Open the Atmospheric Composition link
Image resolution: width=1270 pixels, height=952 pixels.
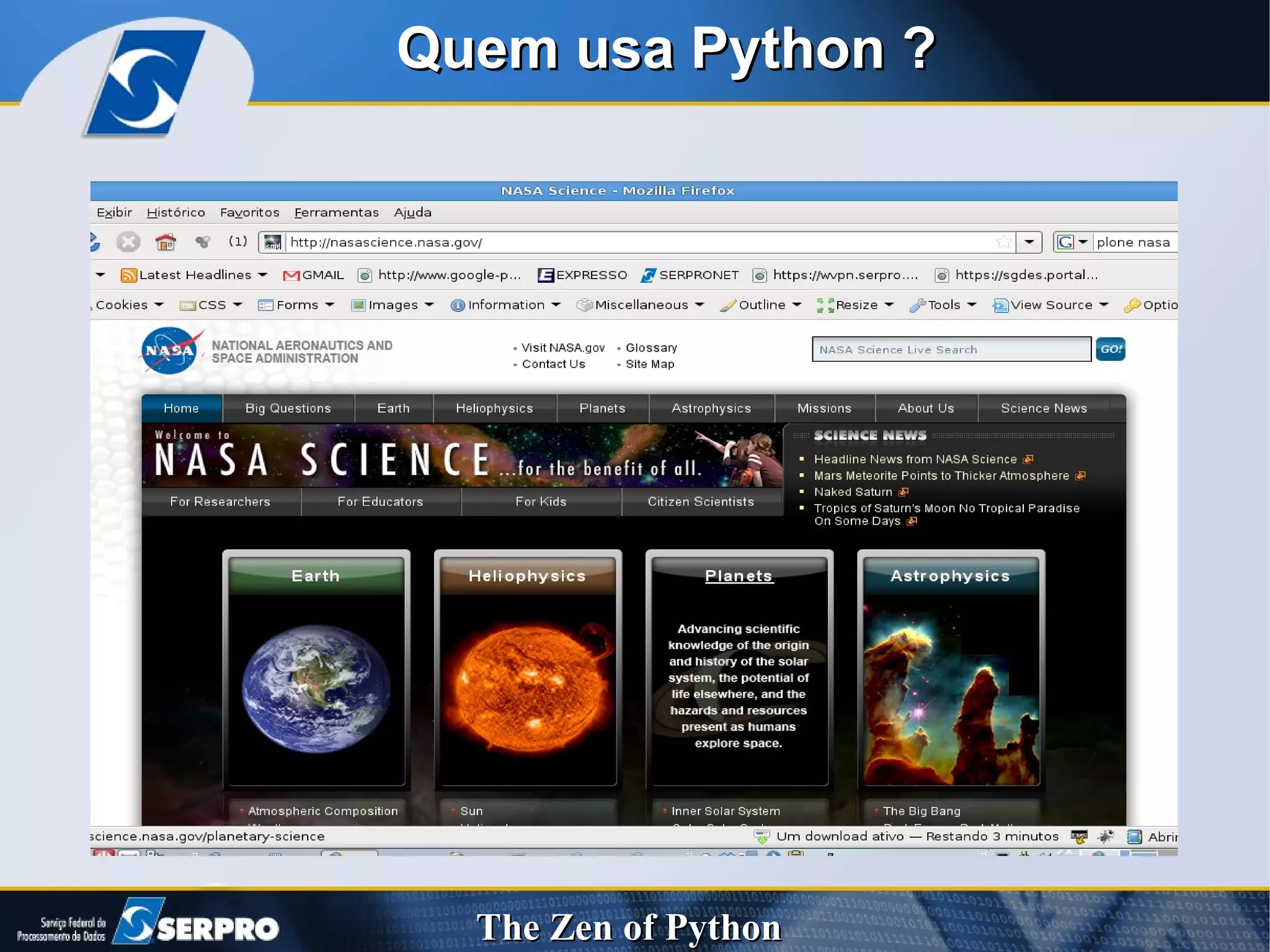tap(323, 811)
